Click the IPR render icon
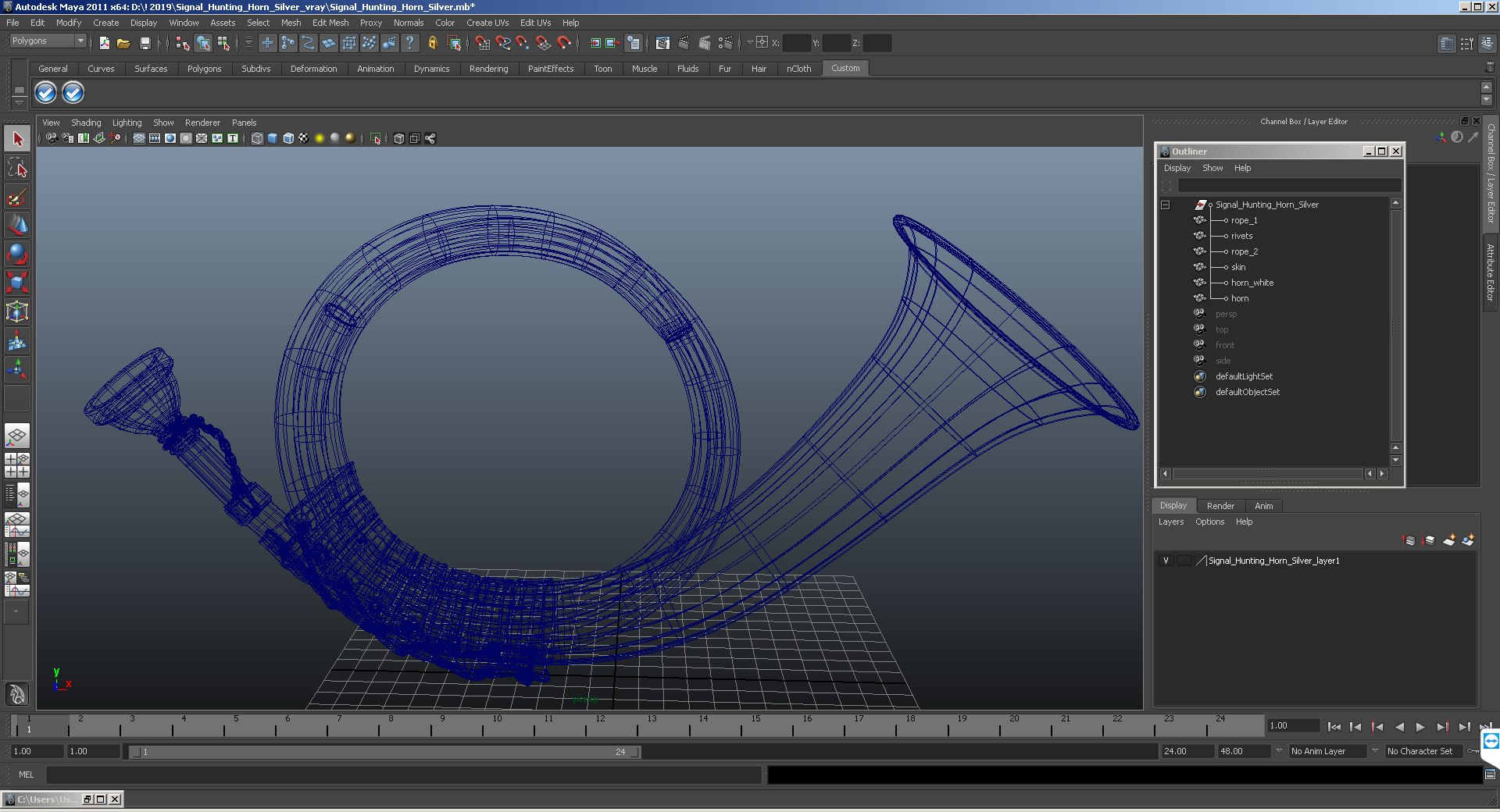 [705, 43]
